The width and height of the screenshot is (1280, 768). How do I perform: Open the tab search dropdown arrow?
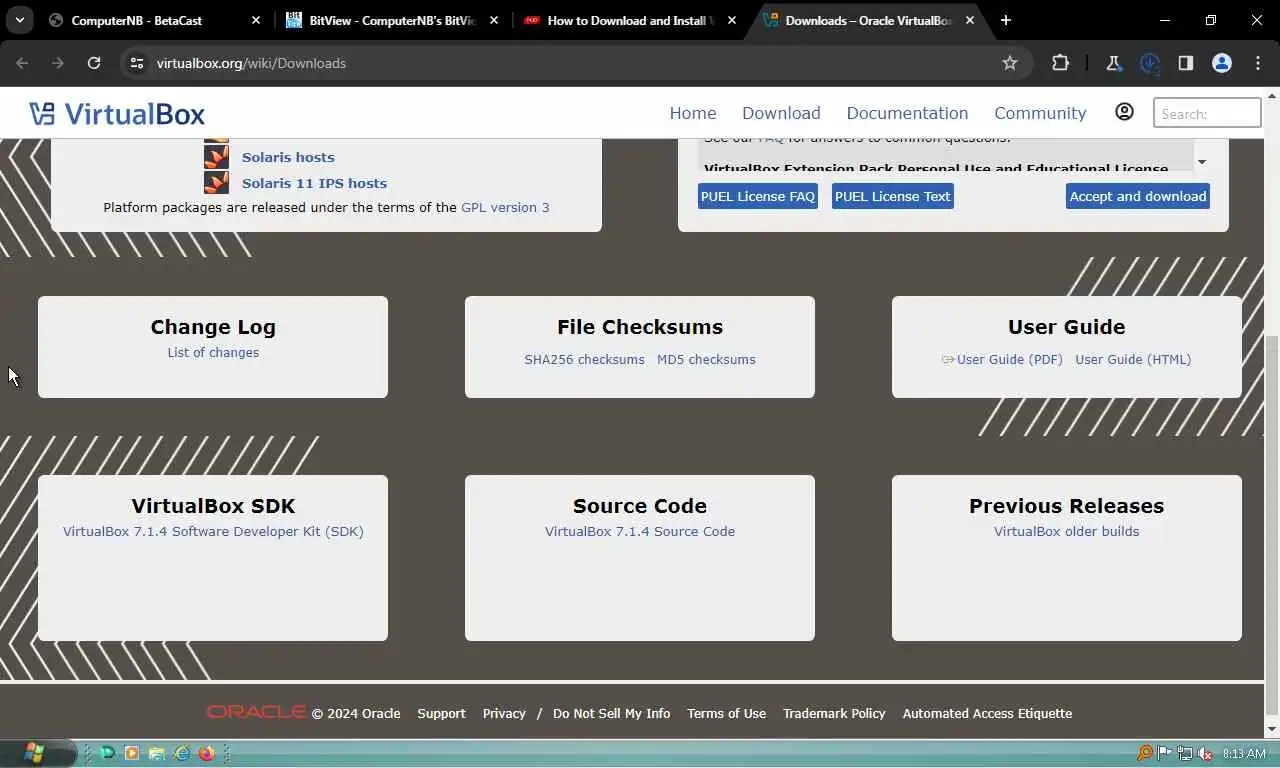pos(20,20)
